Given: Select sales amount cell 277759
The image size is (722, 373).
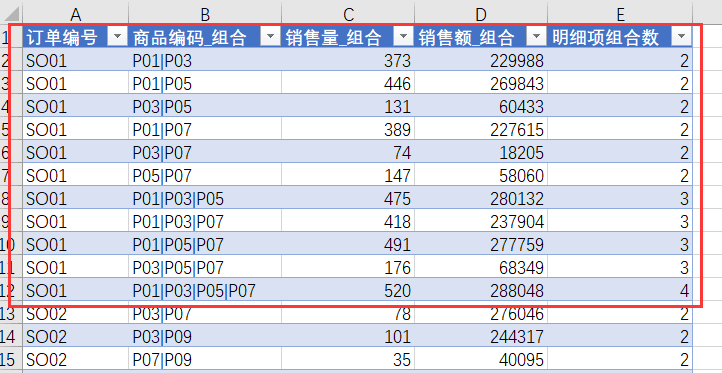Looking at the screenshot, I should (481, 245).
